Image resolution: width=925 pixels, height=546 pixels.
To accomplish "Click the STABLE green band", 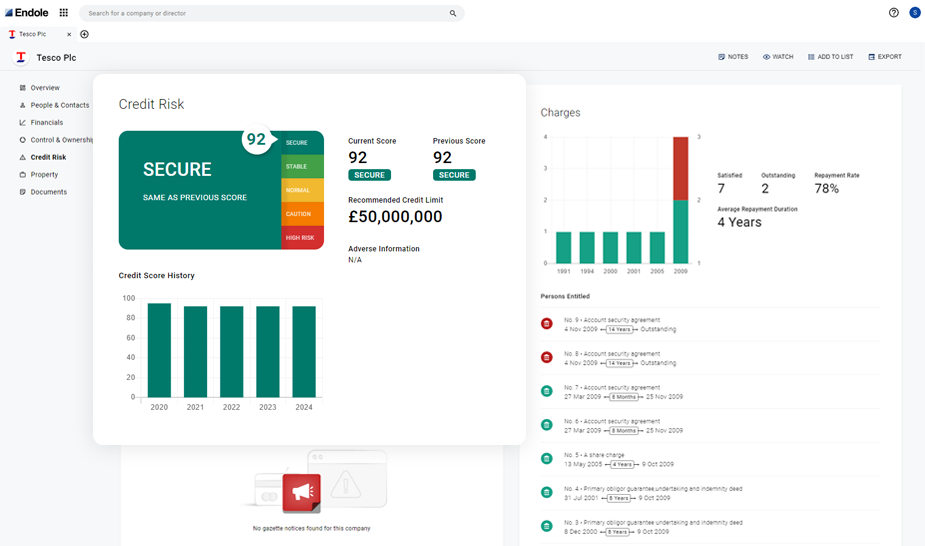I will point(302,166).
